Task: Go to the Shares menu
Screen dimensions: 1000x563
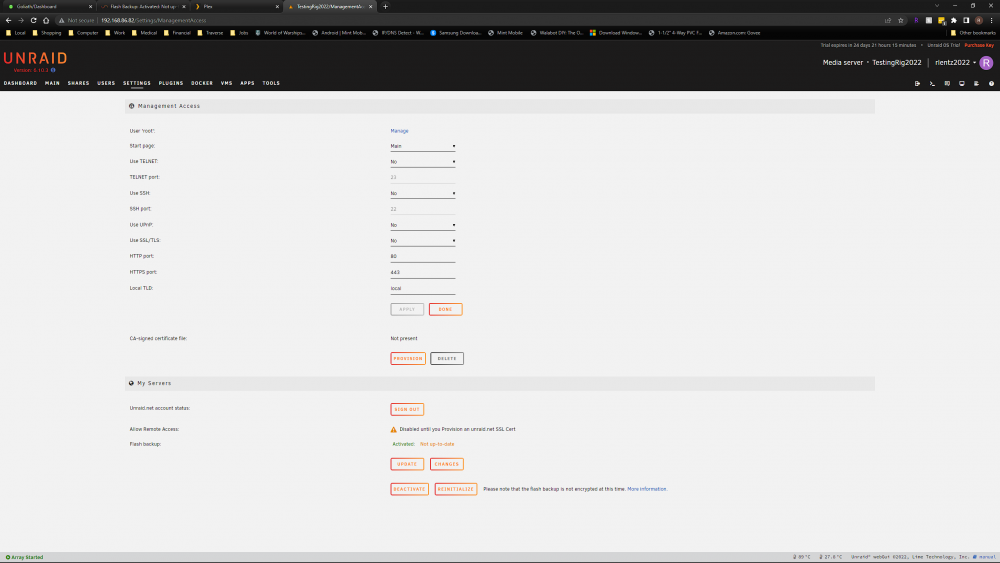Action: [x=78, y=83]
